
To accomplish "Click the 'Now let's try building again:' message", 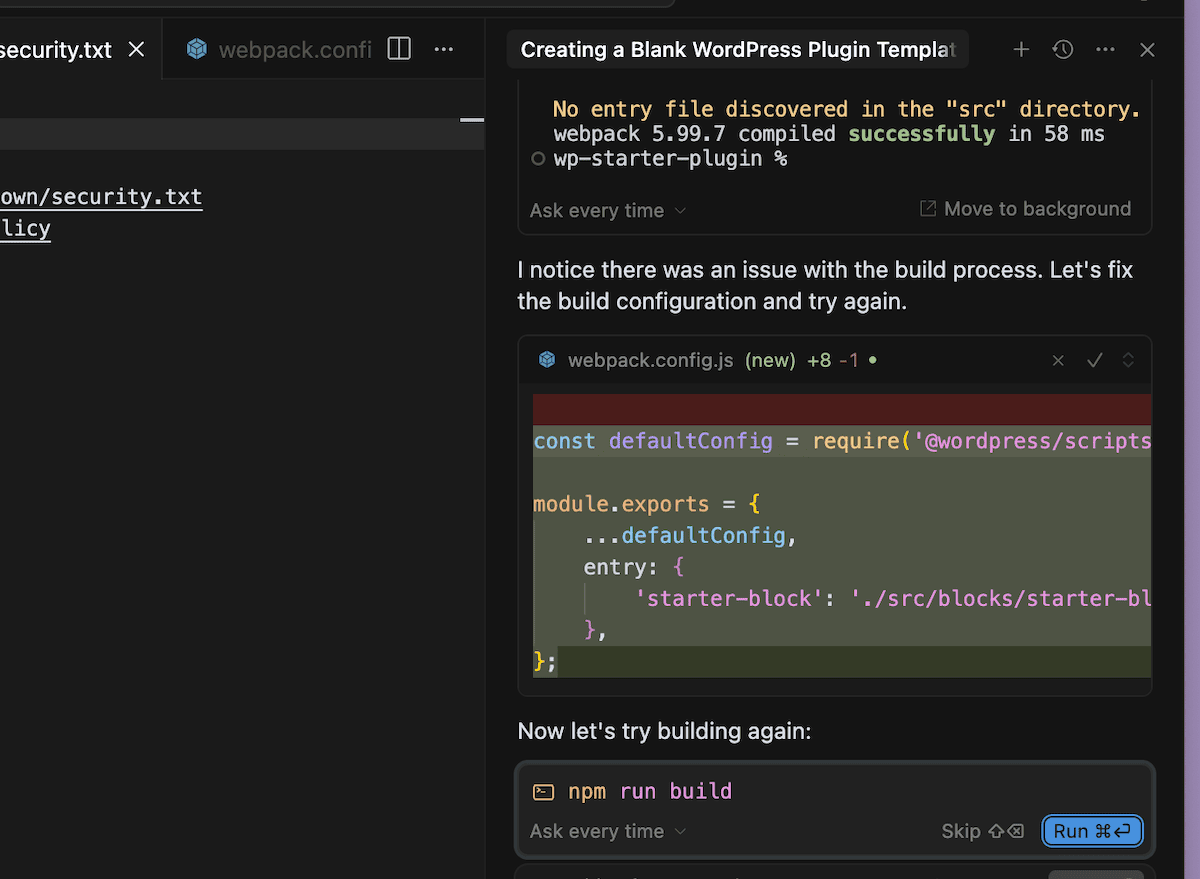I will 664,731.
